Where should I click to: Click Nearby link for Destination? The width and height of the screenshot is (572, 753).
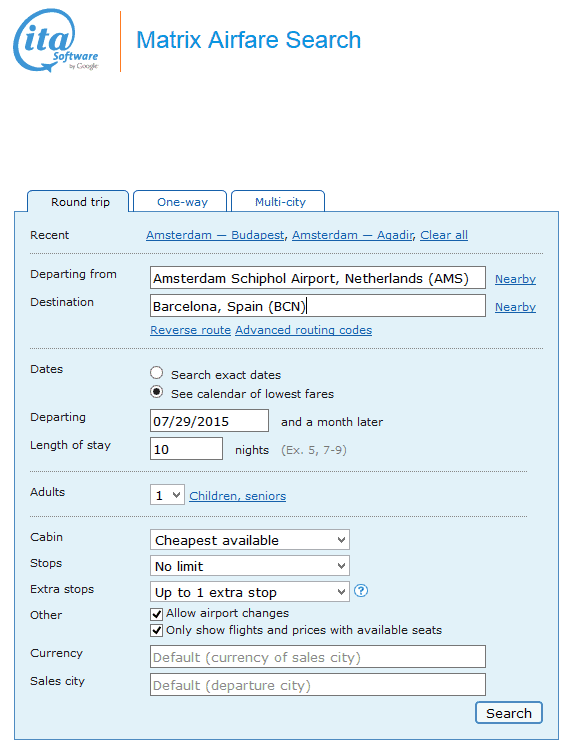click(x=515, y=307)
